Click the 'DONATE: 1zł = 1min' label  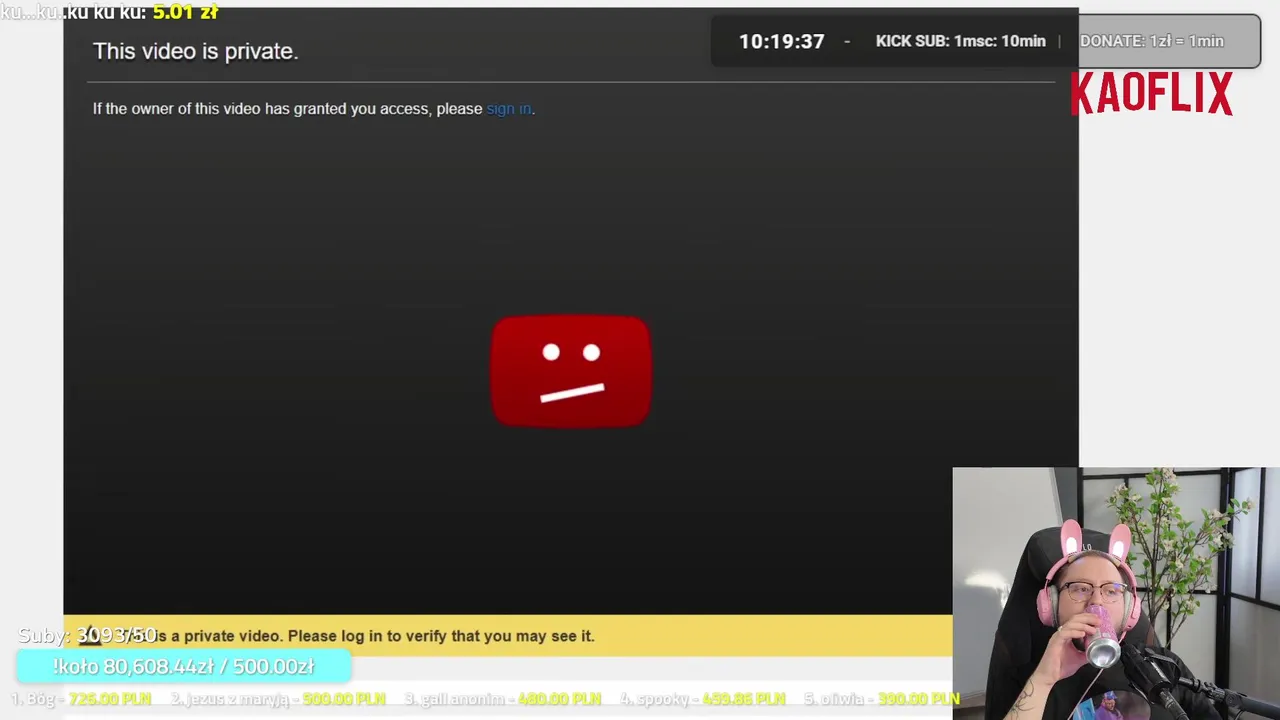pos(1152,41)
